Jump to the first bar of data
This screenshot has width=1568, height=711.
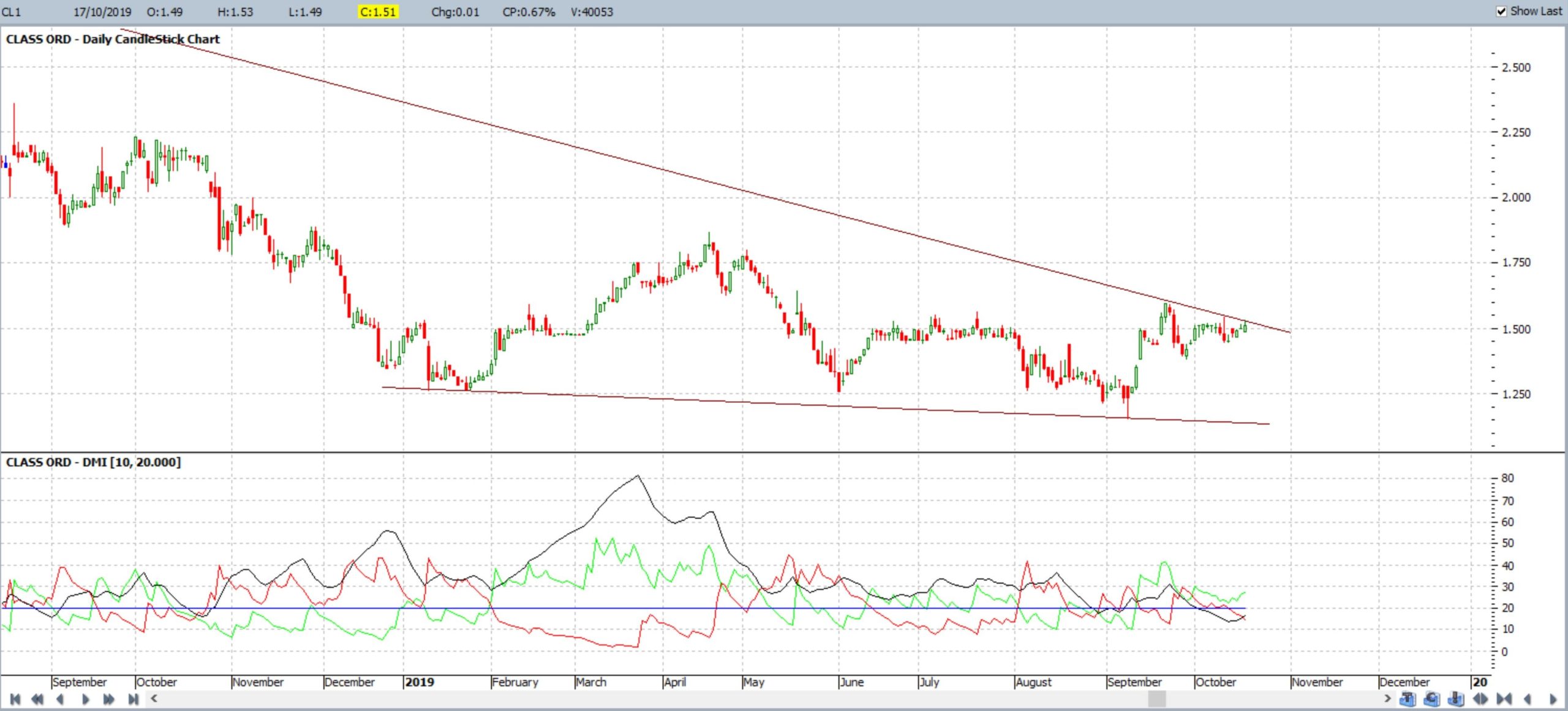[15, 699]
